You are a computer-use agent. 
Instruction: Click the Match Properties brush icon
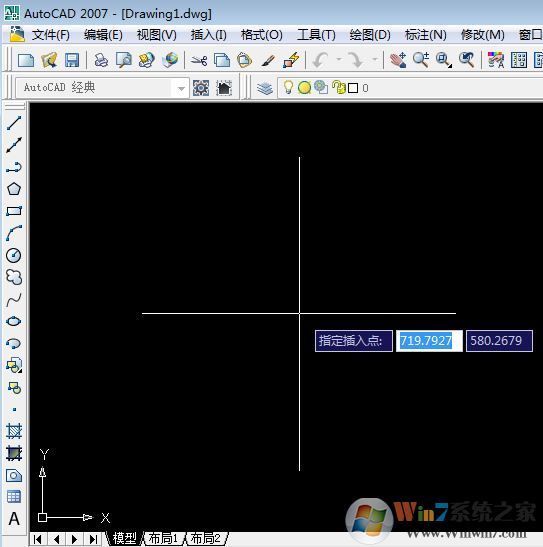pyautogui.click(x=268, y=61)
